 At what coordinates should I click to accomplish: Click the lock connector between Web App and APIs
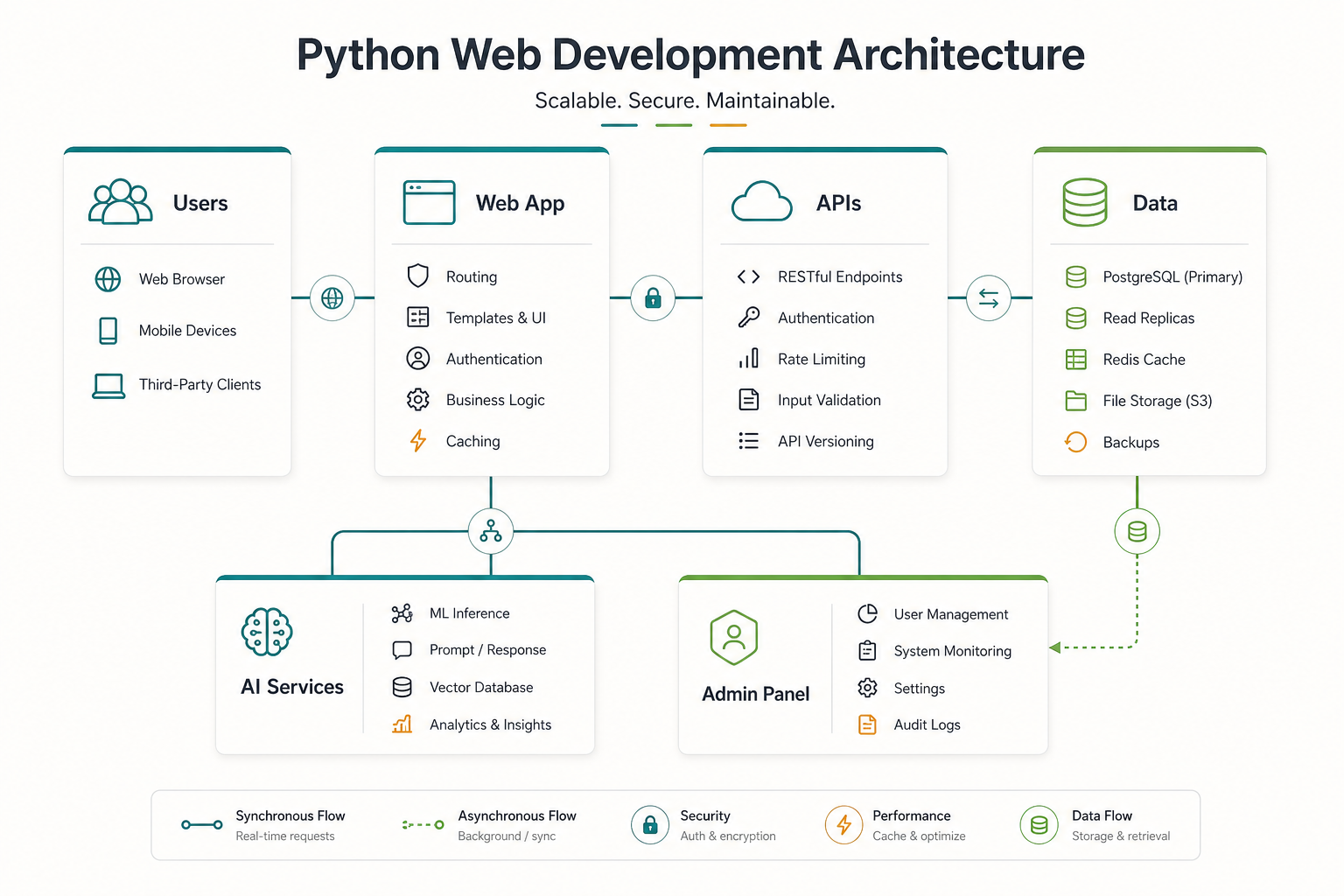click(654, 298)
